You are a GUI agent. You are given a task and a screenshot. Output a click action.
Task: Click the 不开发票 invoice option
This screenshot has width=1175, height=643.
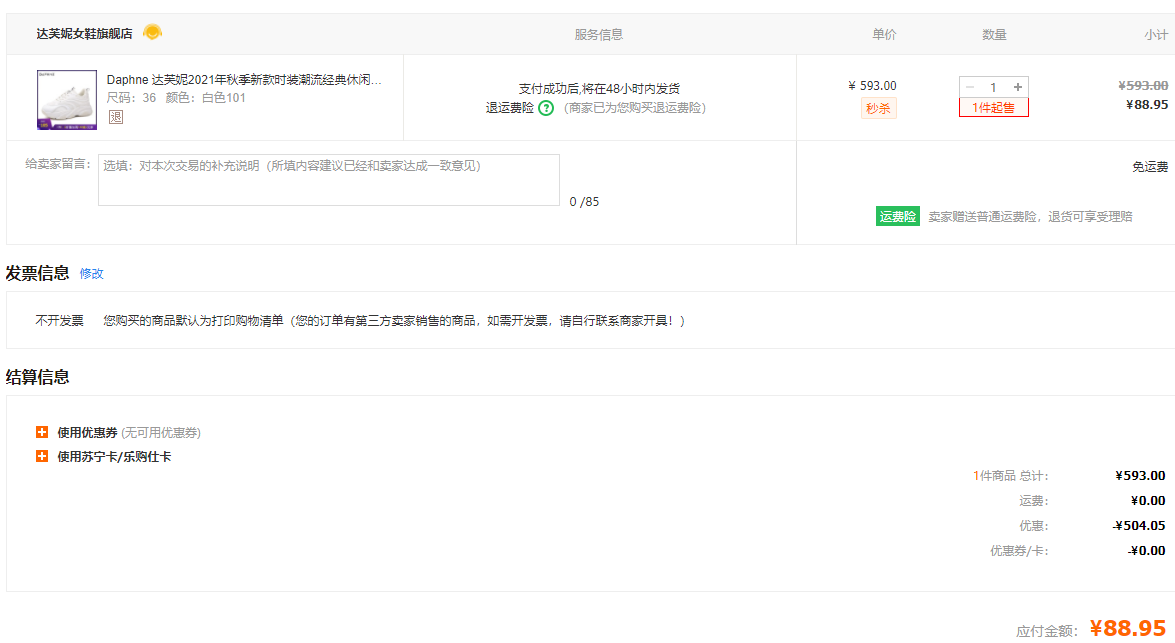point(60,321)
